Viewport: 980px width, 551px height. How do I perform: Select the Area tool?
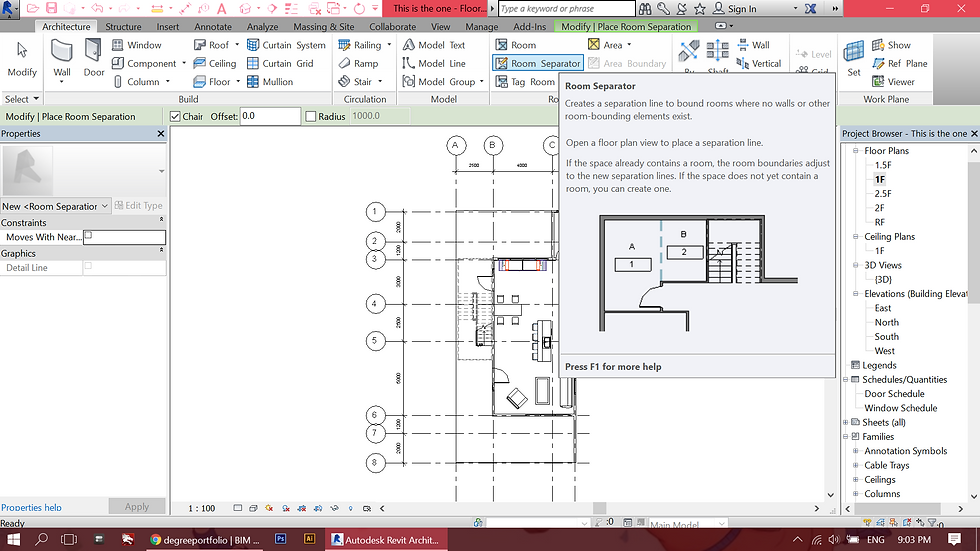(609, 45)
